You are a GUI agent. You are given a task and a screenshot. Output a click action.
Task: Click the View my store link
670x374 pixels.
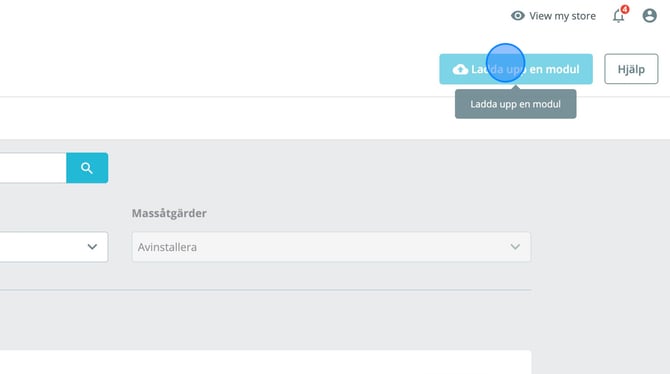point(553,16)
